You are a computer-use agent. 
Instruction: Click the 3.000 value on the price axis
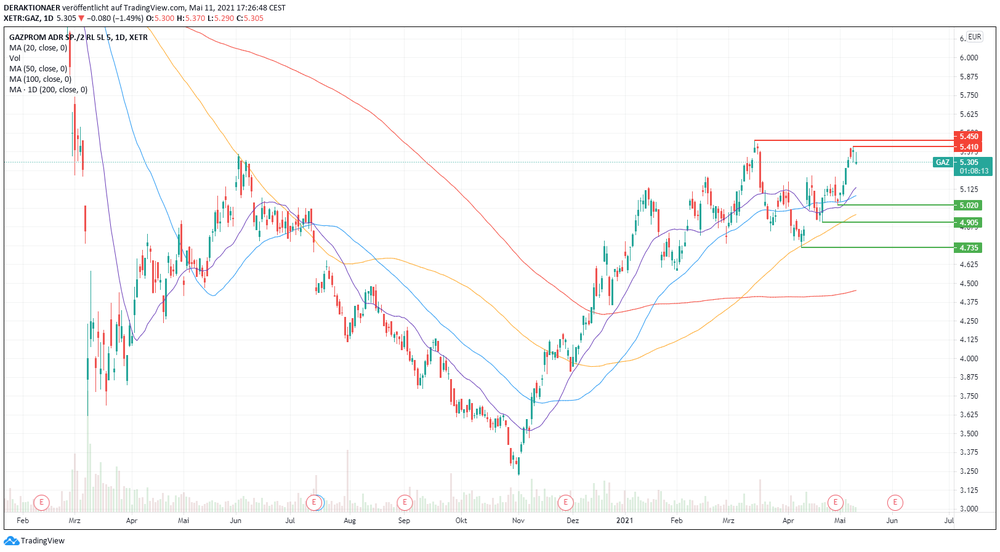click(969, 509)
